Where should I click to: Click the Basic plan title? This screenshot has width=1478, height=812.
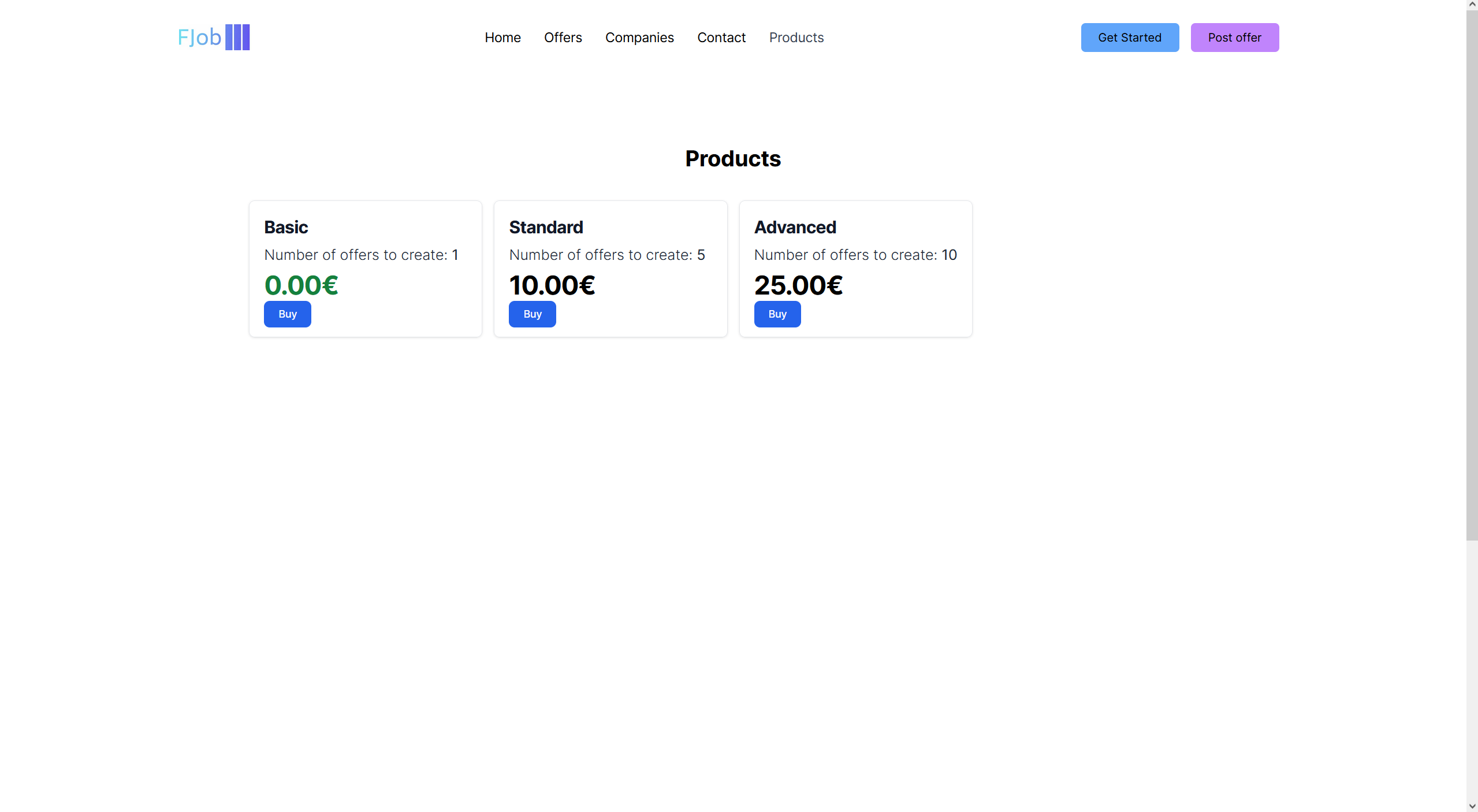tap(286, 228)
